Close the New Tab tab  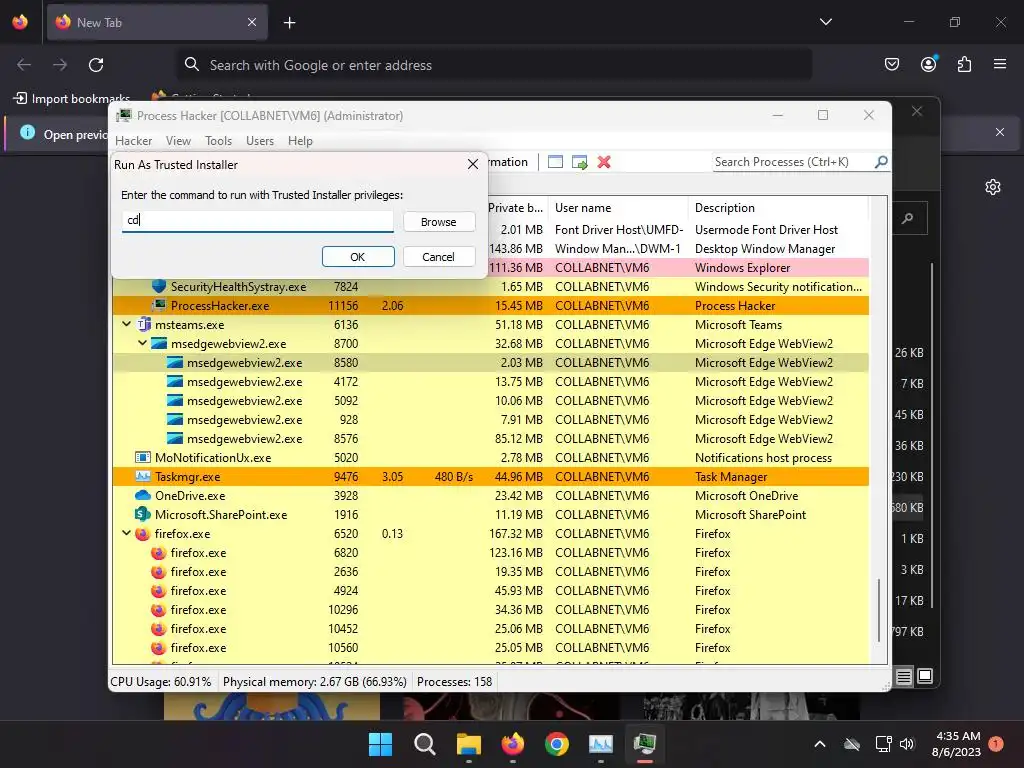(x=252, y=22)
